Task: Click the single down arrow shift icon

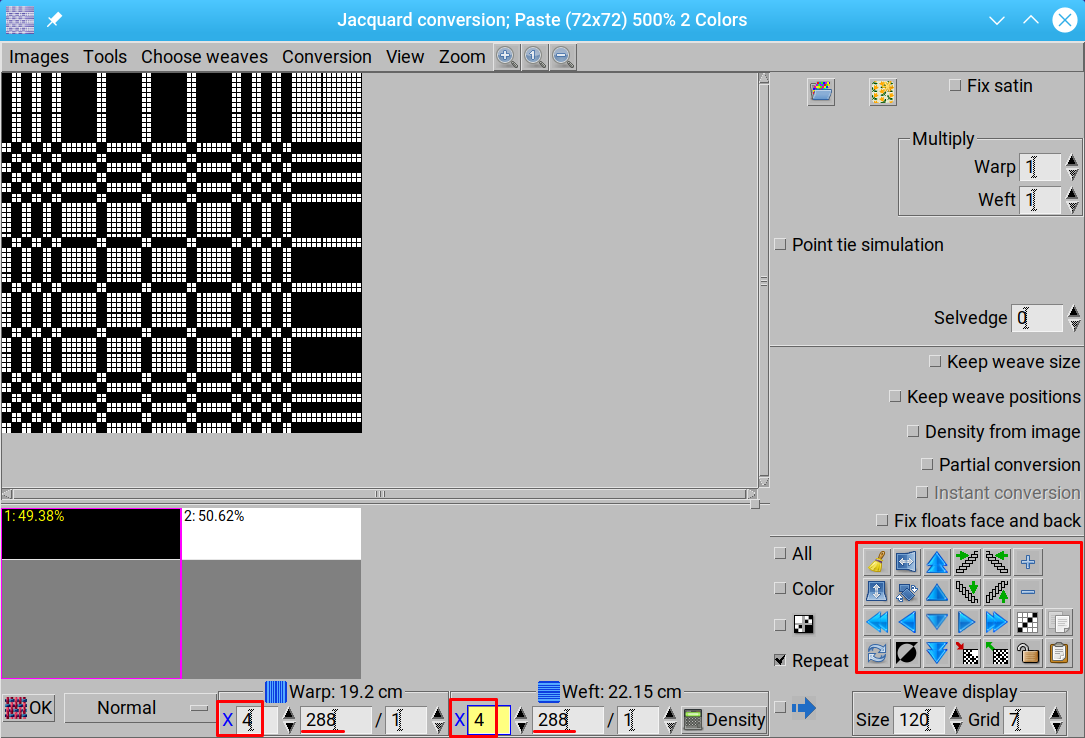Action: click(937, 622)
